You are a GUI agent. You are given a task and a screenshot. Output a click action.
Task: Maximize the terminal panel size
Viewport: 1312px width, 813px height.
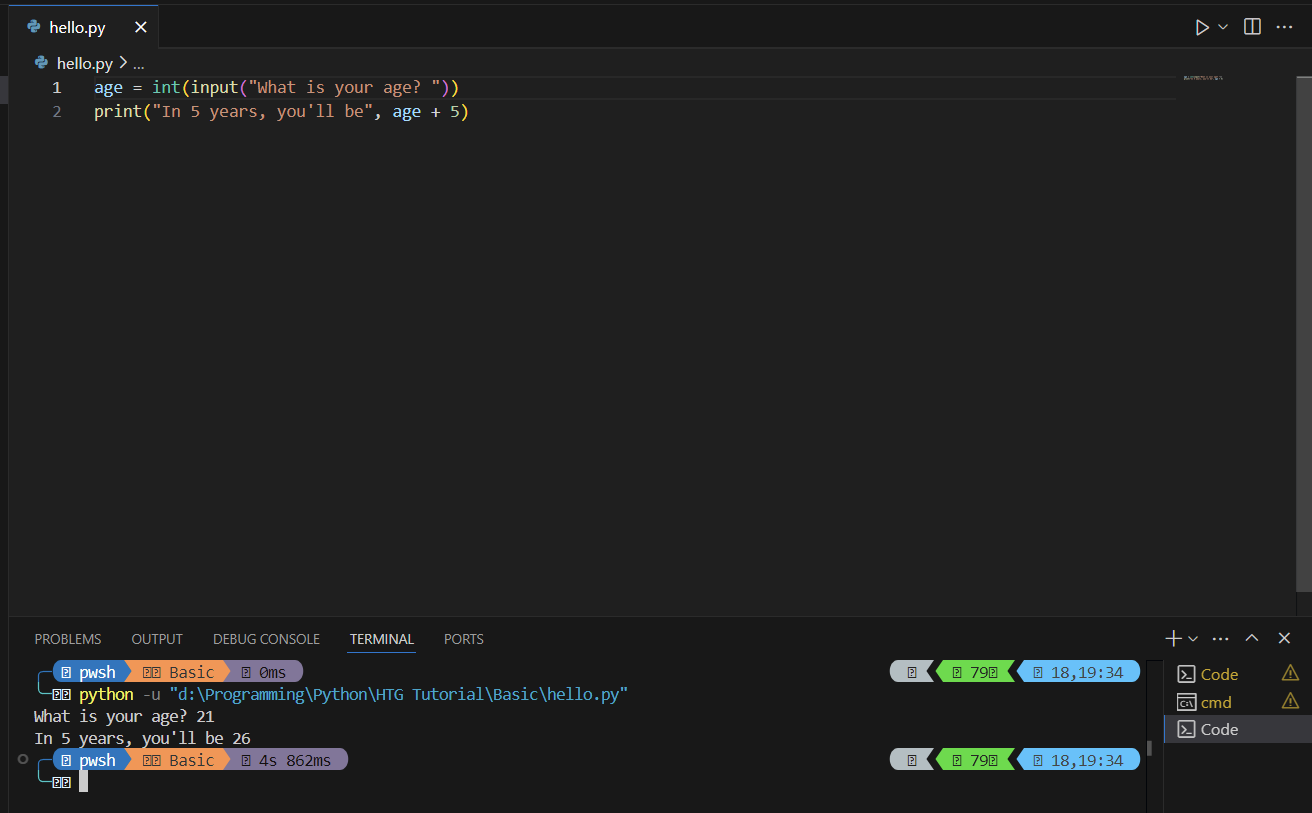pyautogui.click(x=1252, y=638)
